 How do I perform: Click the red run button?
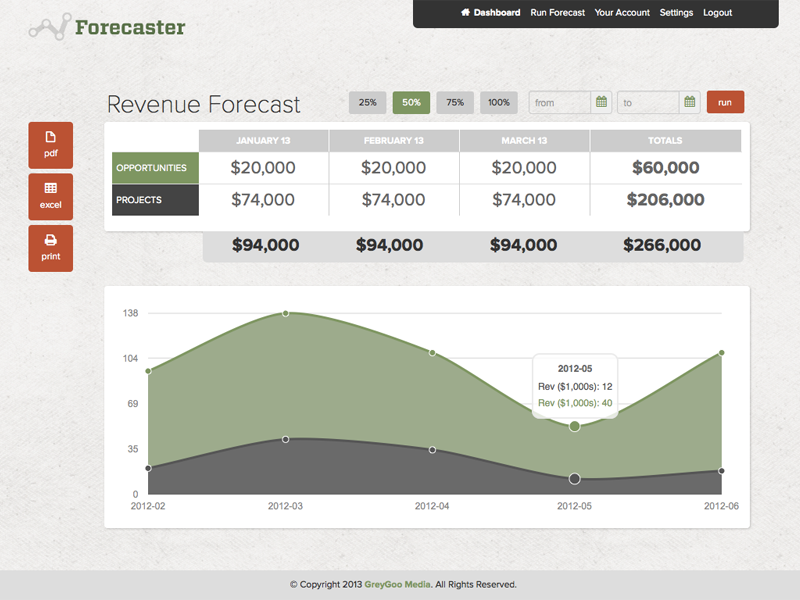[725, 102]
